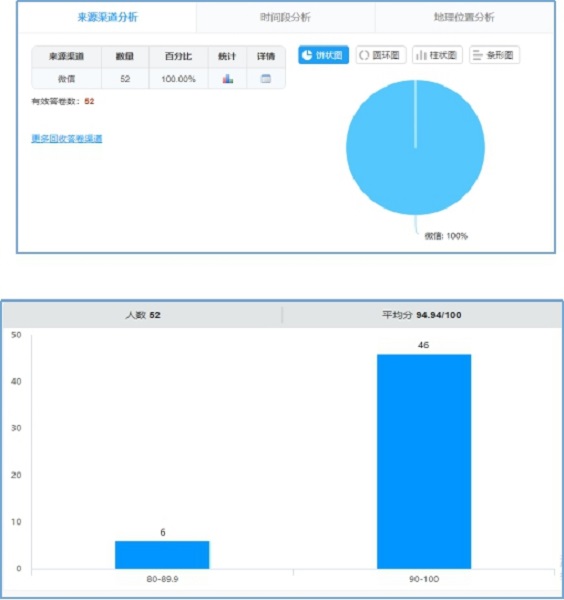564x600 pixels.
Task: Select the 圆环图 donut chart view
Action: (381, 55)
